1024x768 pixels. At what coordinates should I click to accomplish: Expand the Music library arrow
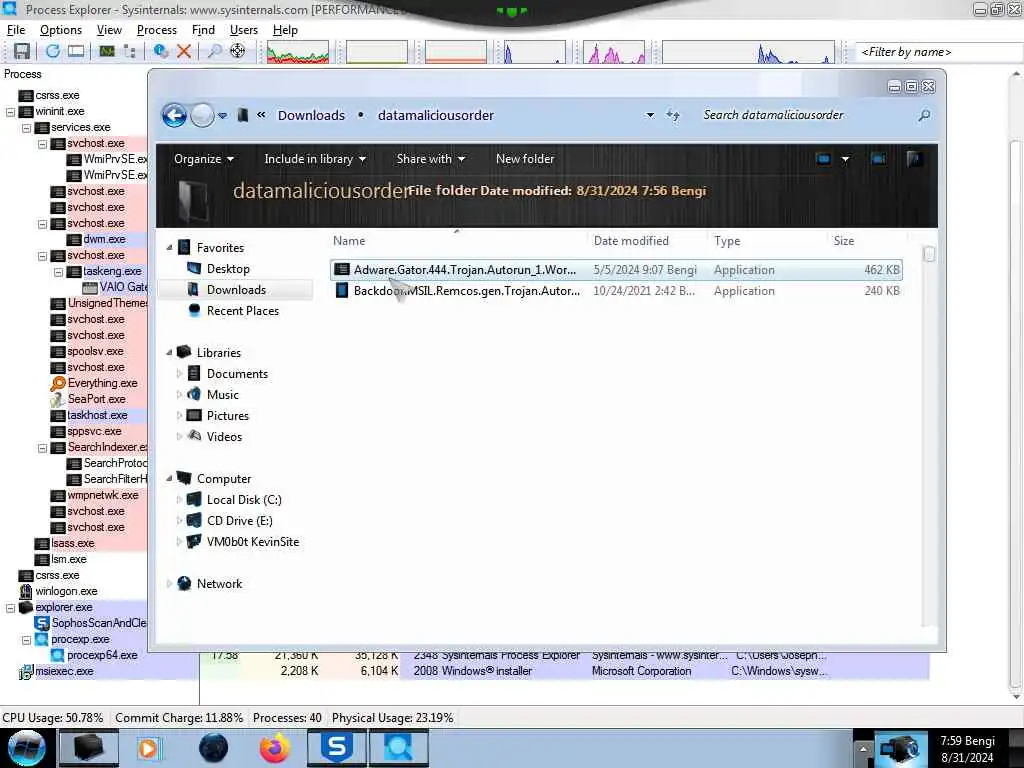[x=180, y=394]
